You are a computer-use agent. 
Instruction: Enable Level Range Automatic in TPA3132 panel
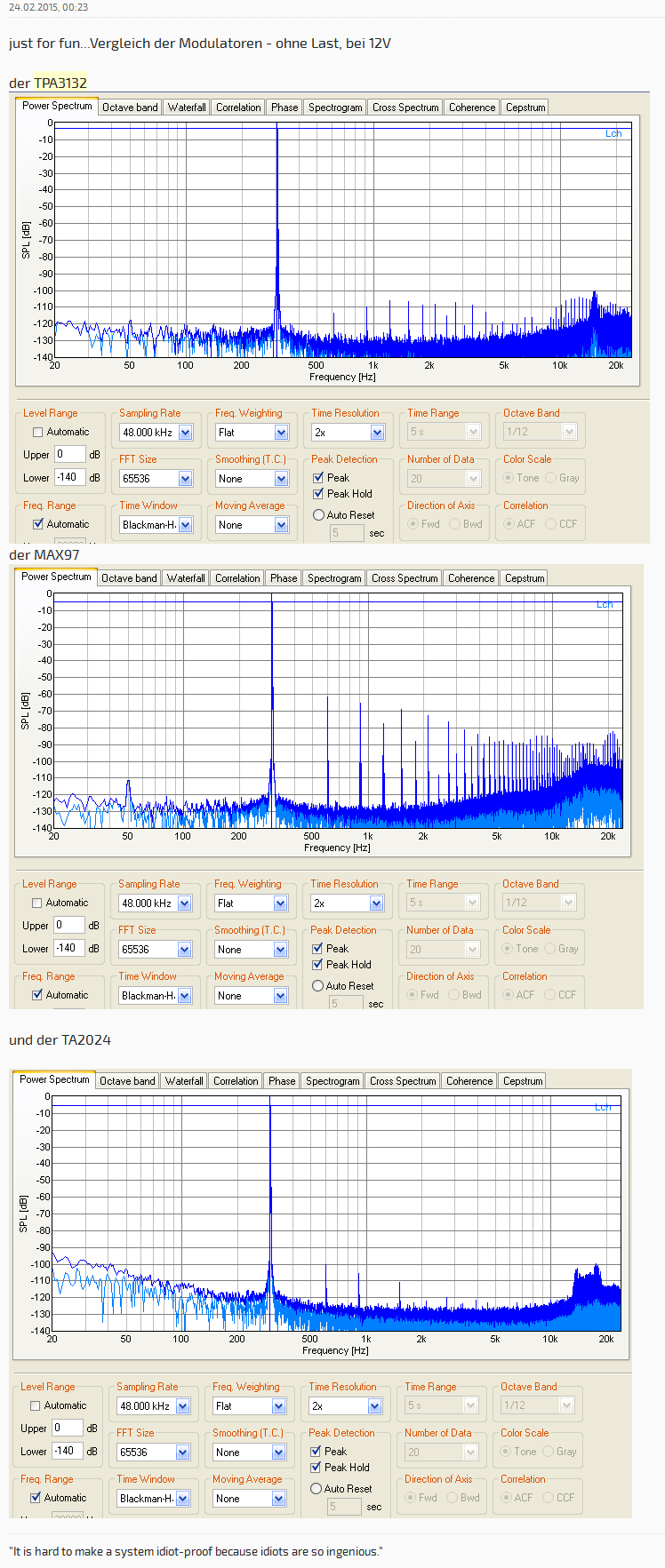point(37,432)
